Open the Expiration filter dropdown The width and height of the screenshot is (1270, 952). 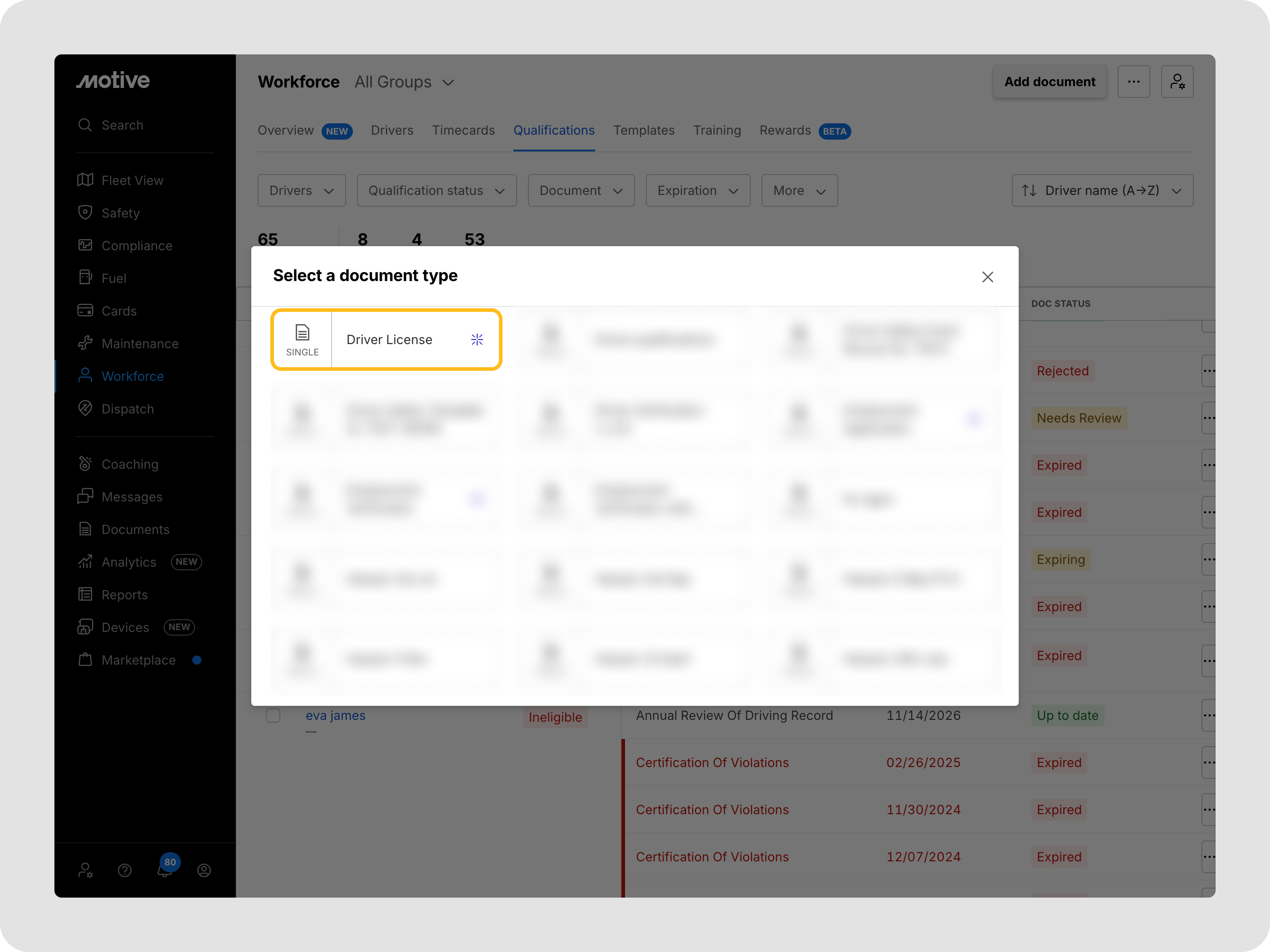[x=697, y=190]
